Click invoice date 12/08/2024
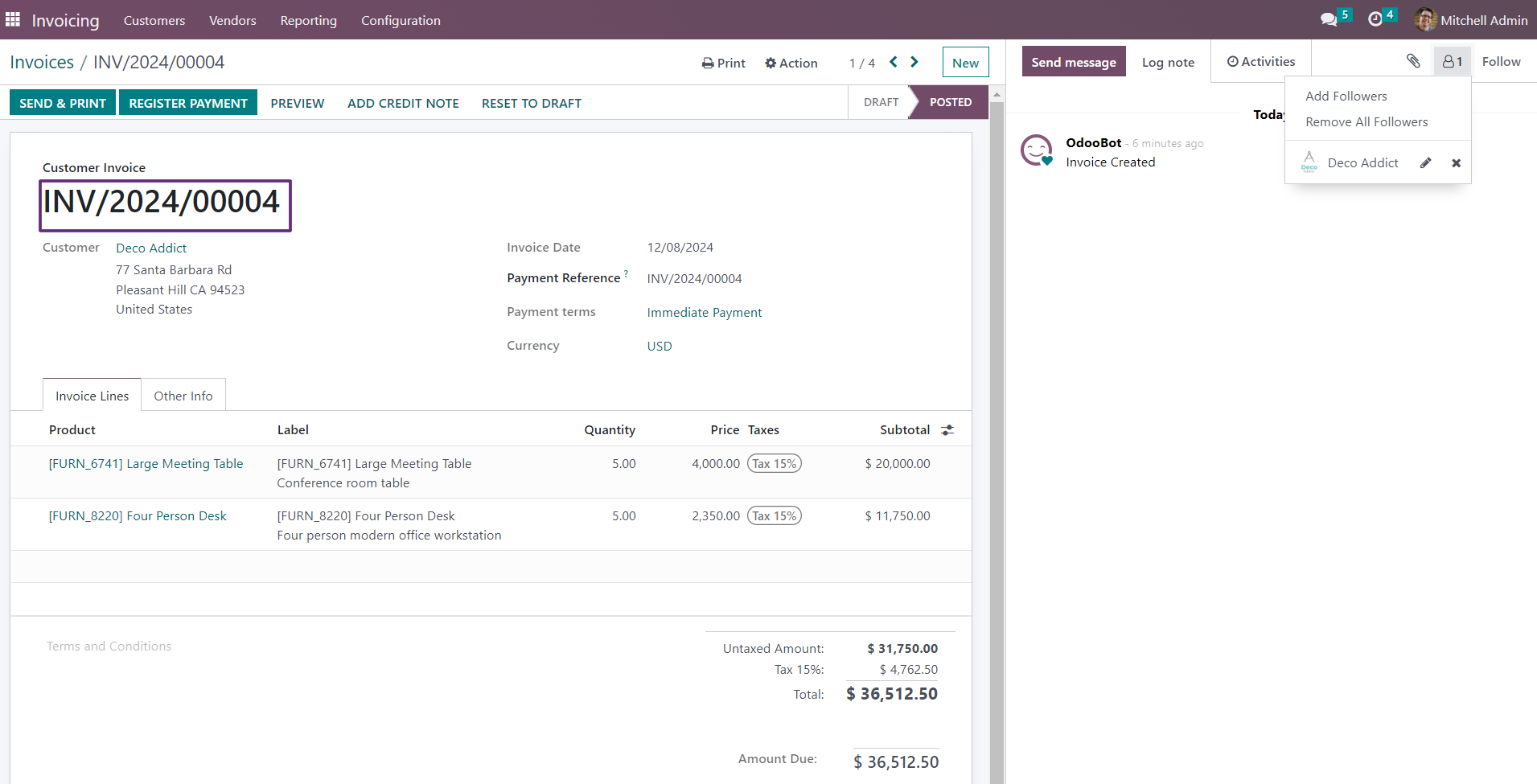 [x=680, y=247]
